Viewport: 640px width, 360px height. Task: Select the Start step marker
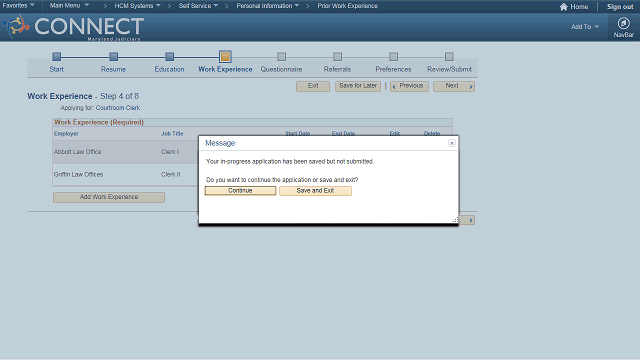57,56
